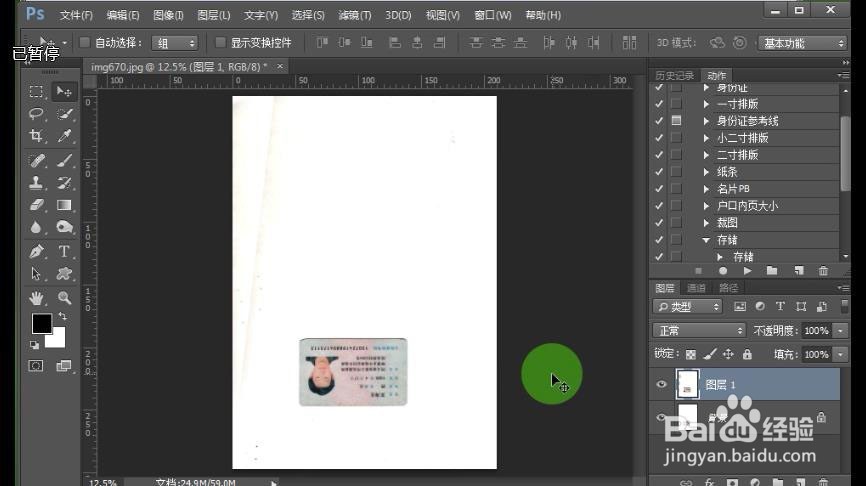866x486 pixels.
Task: Select the Move tool
Action: click(x=64, y=91)
